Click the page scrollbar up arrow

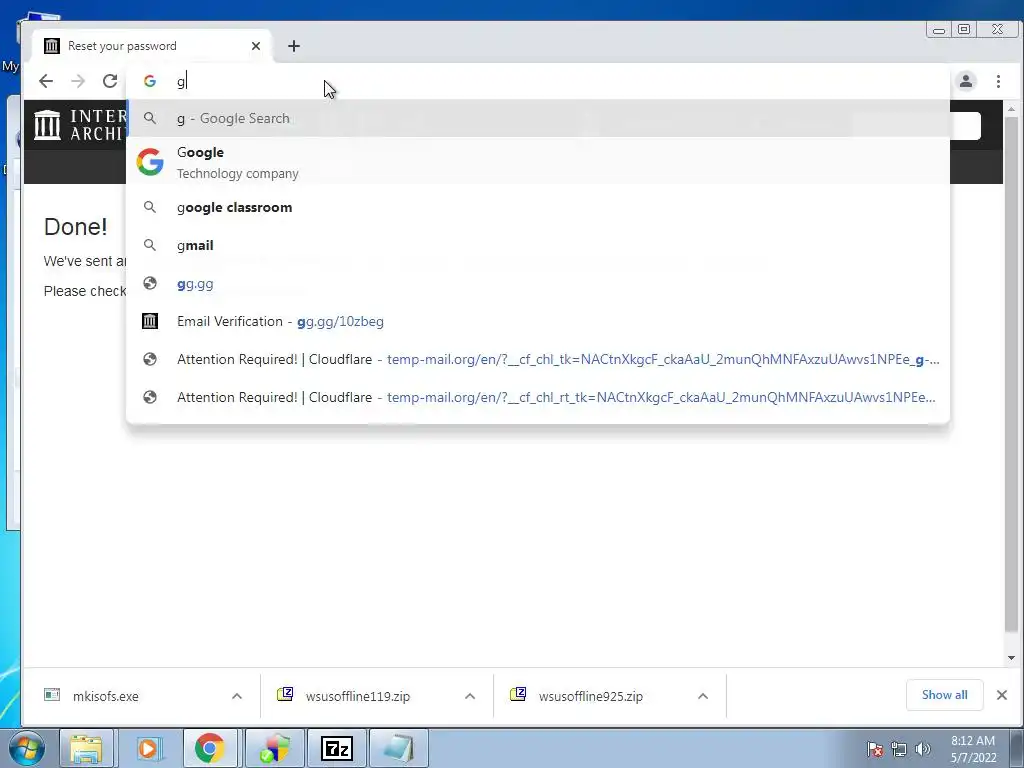coord(1012,108)
